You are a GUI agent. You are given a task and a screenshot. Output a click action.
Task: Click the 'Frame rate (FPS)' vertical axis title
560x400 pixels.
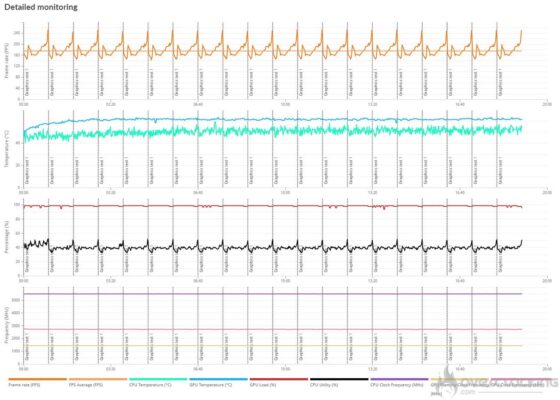point(6,61)
